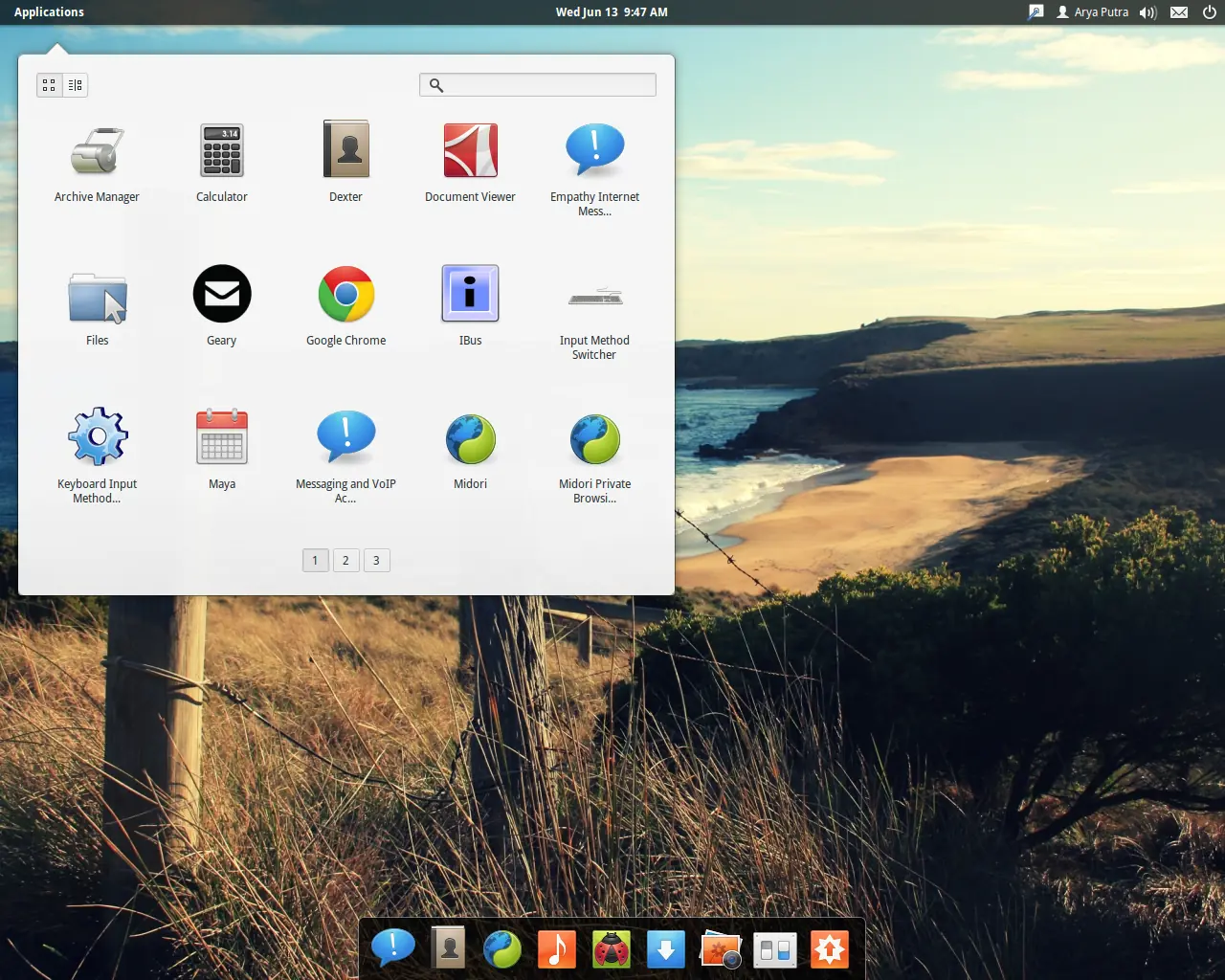Open the power session menu
Viewport: 1225px width, 980px height.
(x=1210, y=12)
